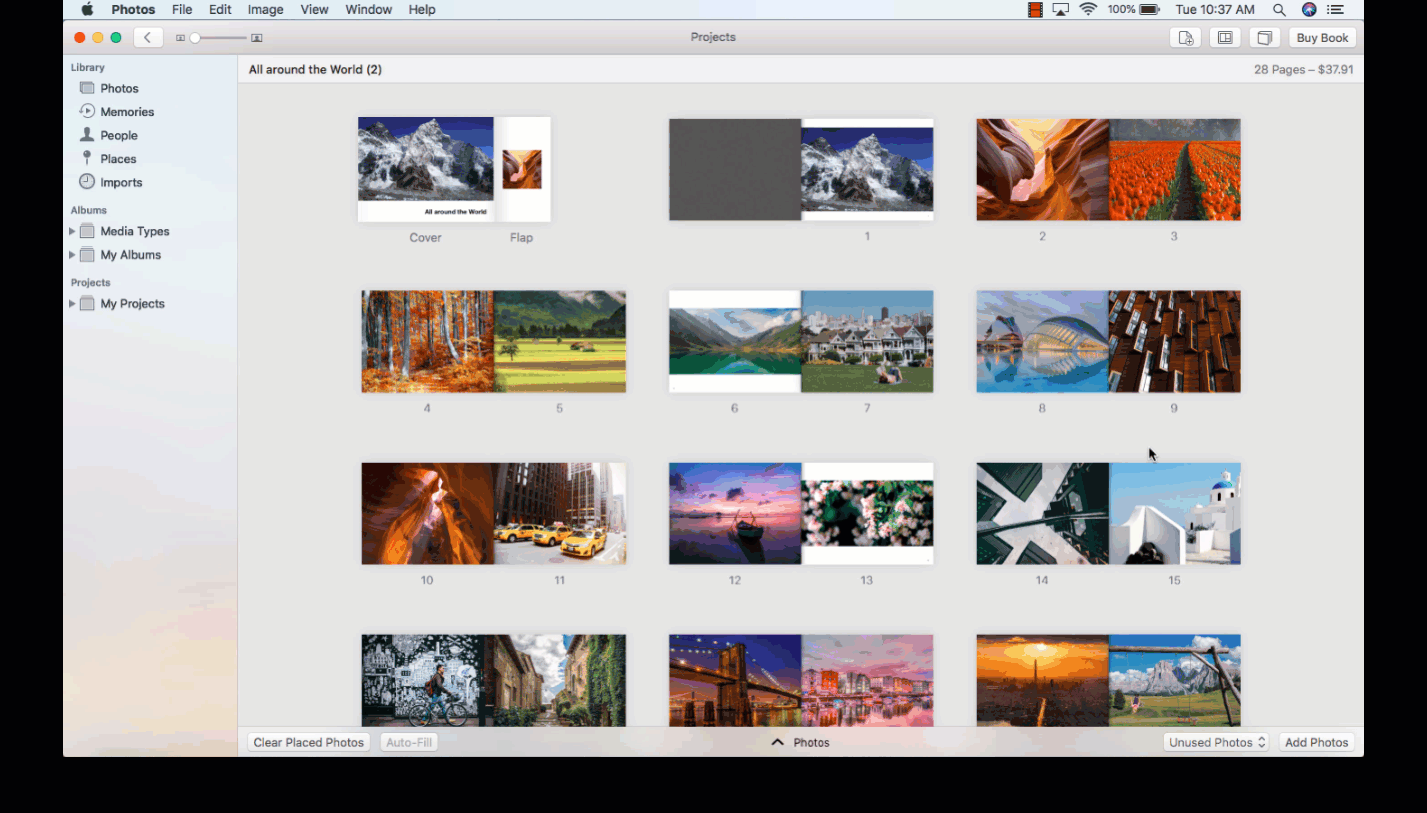The height and width of the screenshot is (813, 1427).
Task: Click the Add Photos button
Action: 1316,742
